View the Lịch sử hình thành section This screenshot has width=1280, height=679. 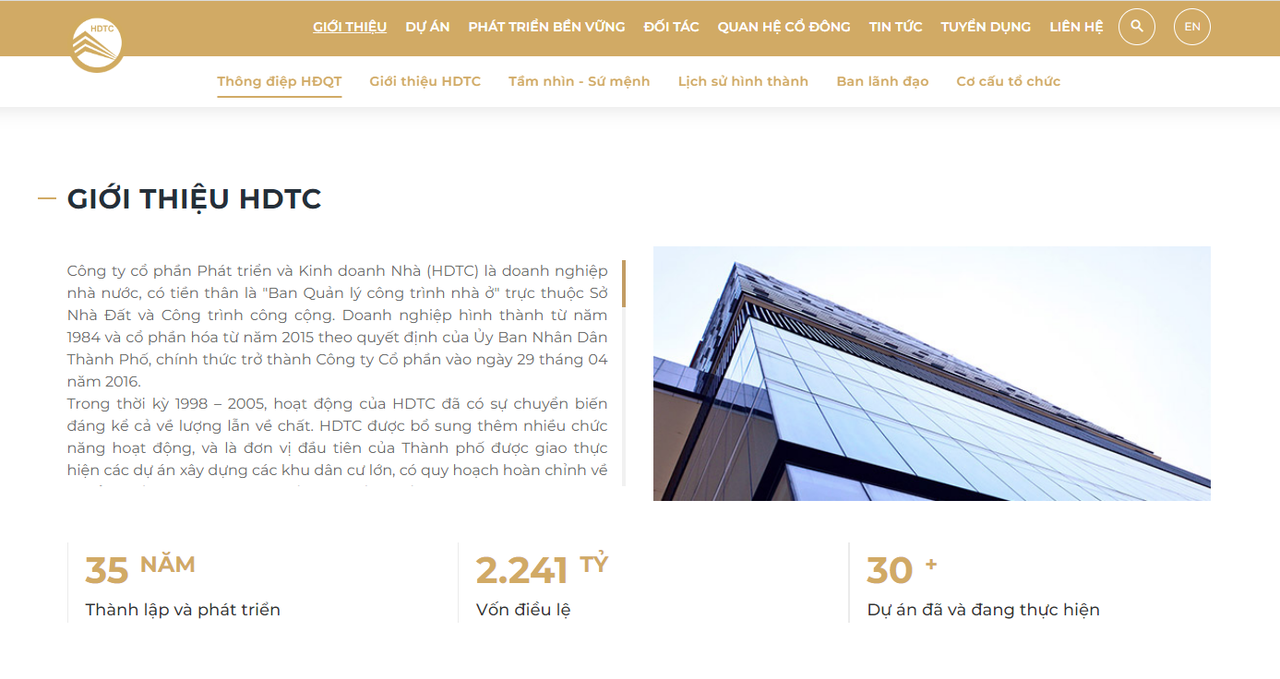tap(743, 81)
